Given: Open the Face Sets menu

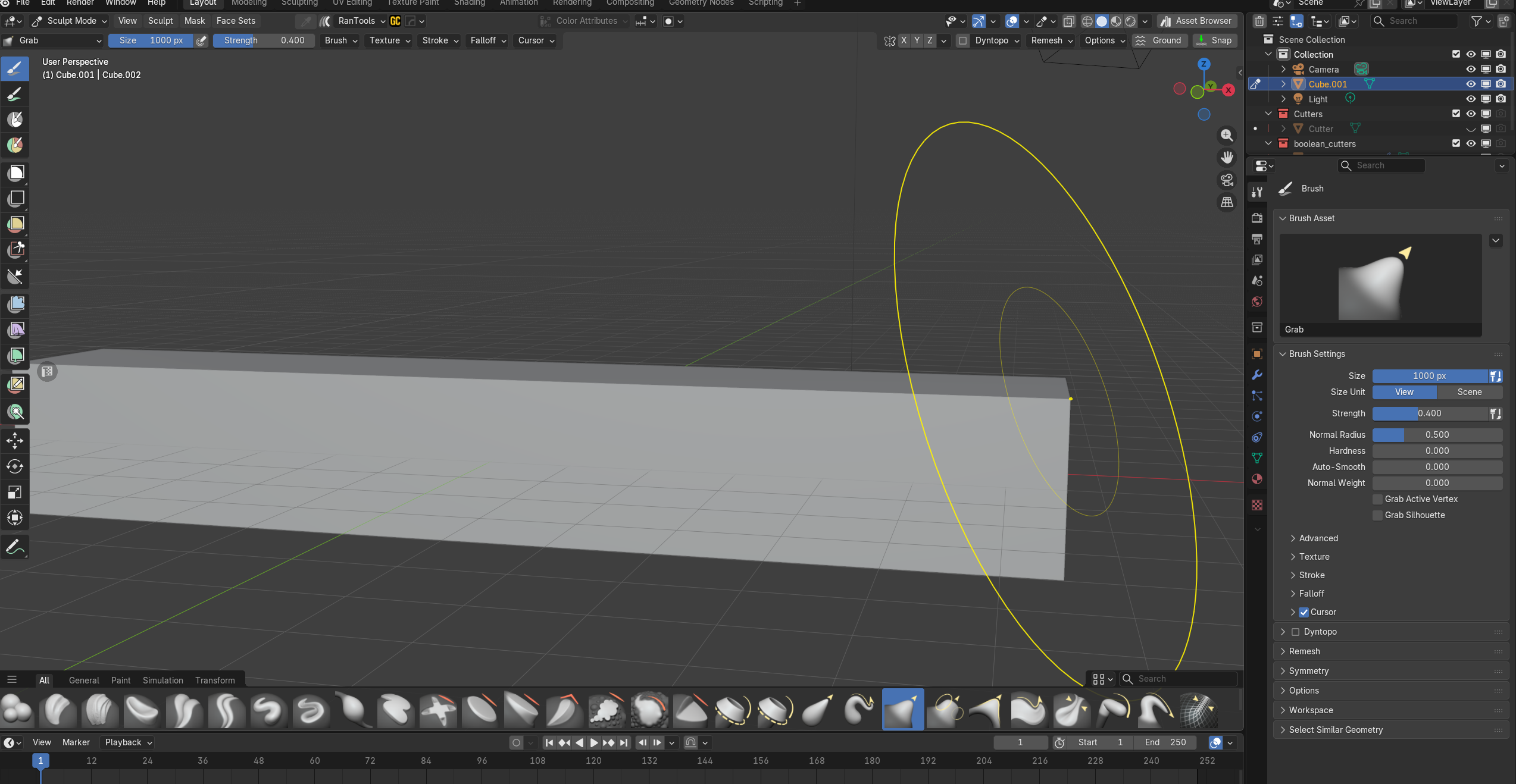Looking at the screenshot, I should [x=236, y=21].
